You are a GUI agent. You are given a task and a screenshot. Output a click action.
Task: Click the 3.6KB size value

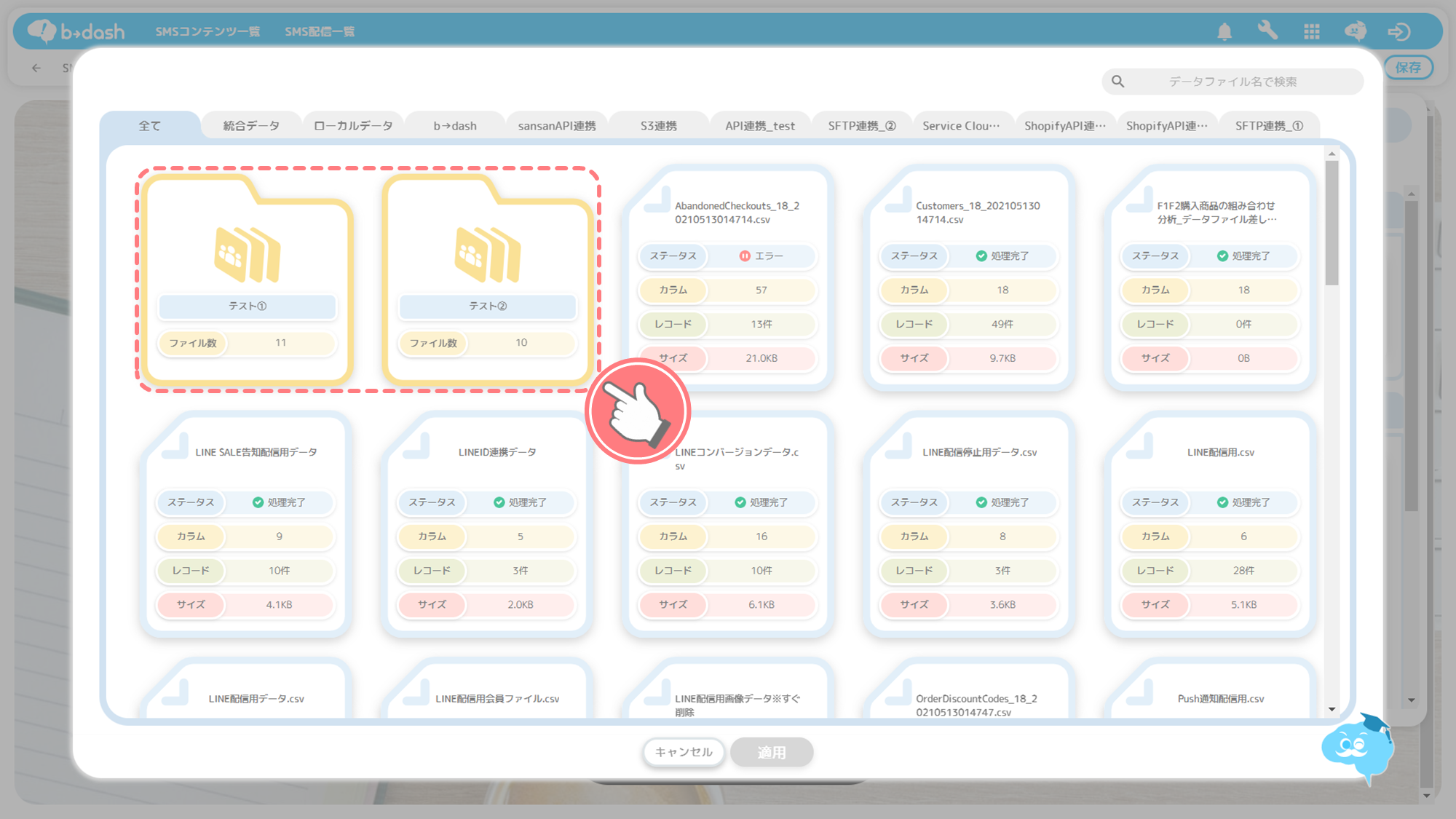click(x=1002, y=605)
